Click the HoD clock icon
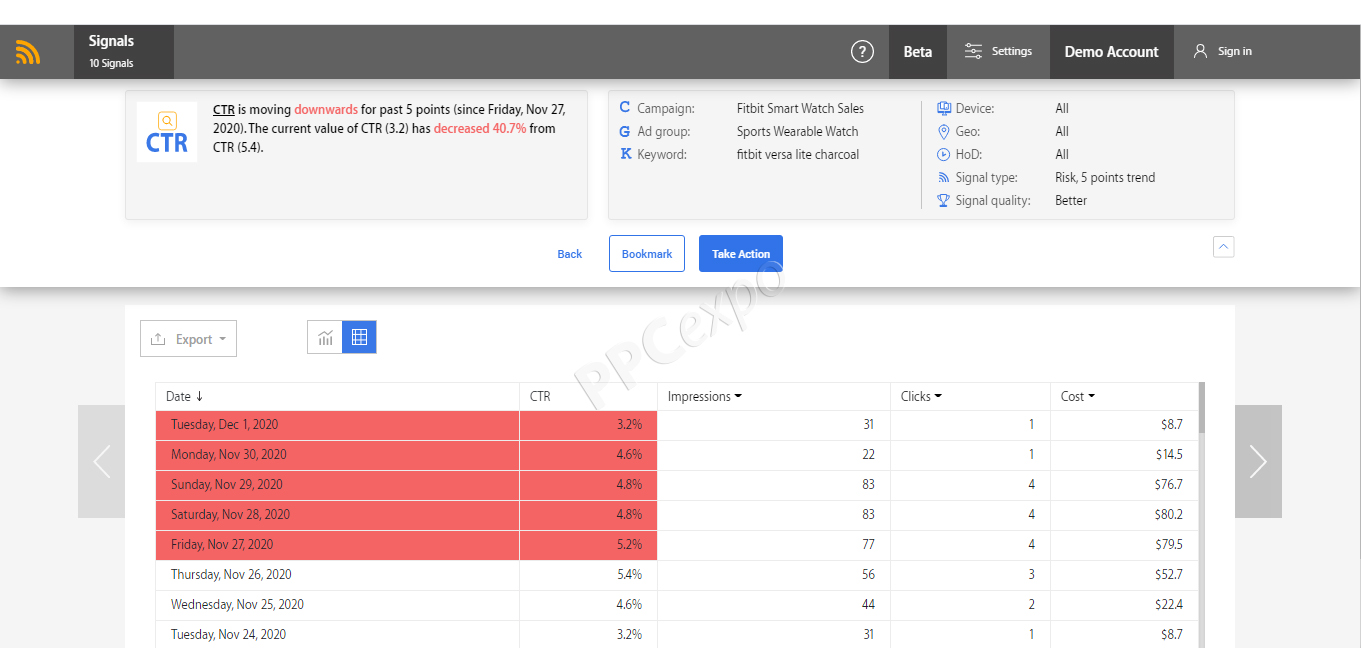This screenshot has width=1361, height=672. [944, 154]
